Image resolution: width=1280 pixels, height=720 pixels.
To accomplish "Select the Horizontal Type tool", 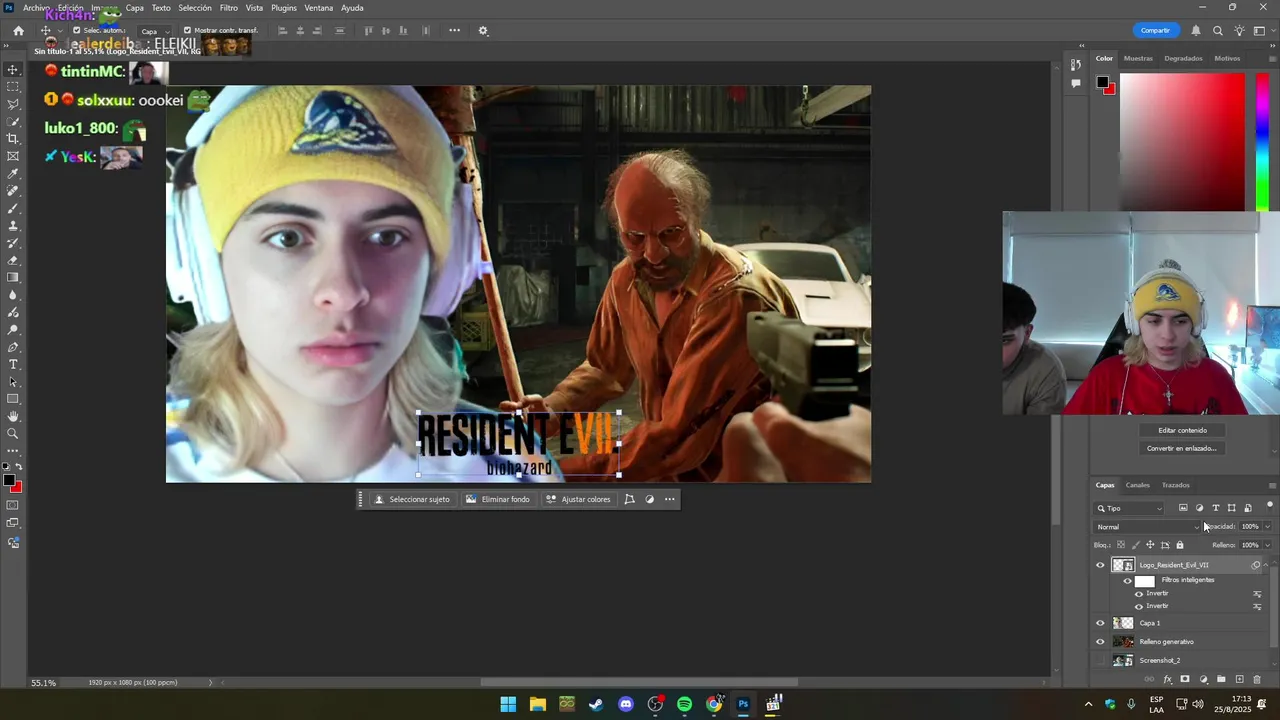I will tap(13, 364).
